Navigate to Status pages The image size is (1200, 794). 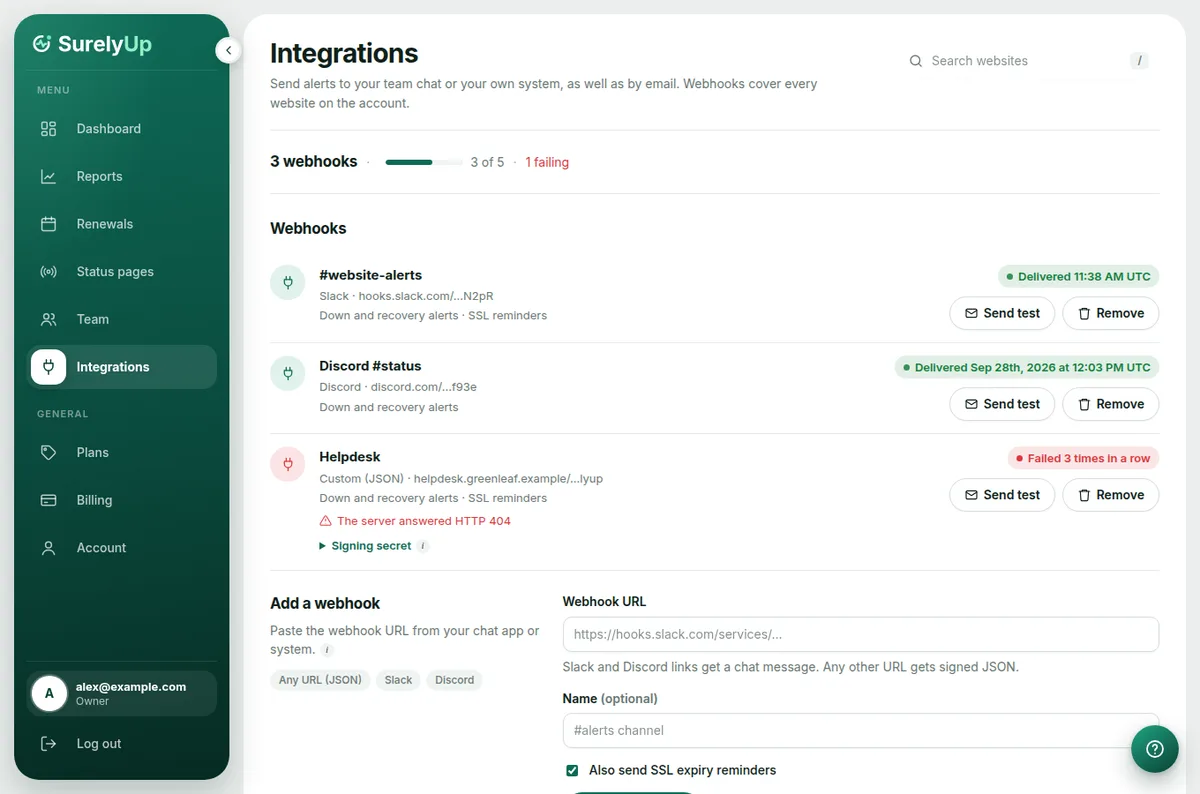[x=122, y=272]
